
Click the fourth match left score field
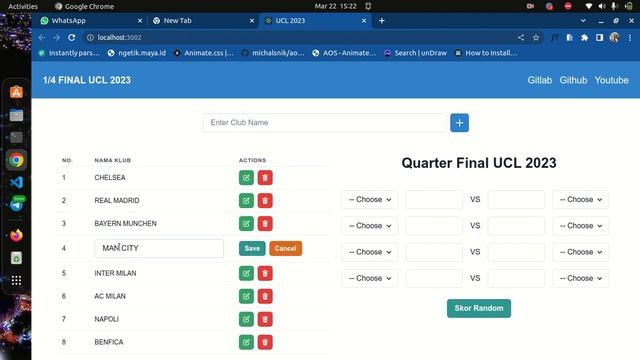point(434,278)
